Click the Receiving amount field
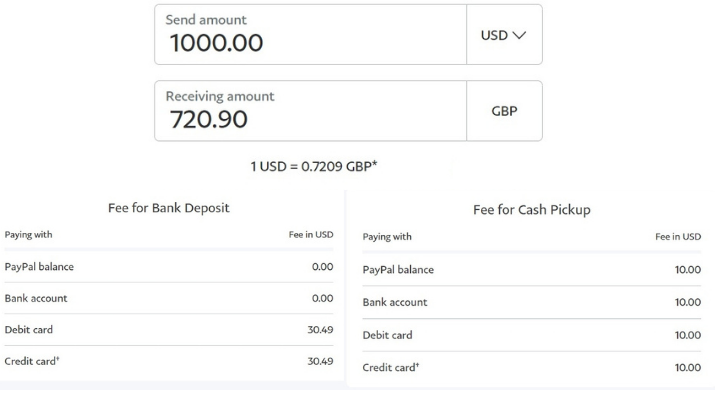Viewport: 715px width, 400px height. (x=310, y=111)
